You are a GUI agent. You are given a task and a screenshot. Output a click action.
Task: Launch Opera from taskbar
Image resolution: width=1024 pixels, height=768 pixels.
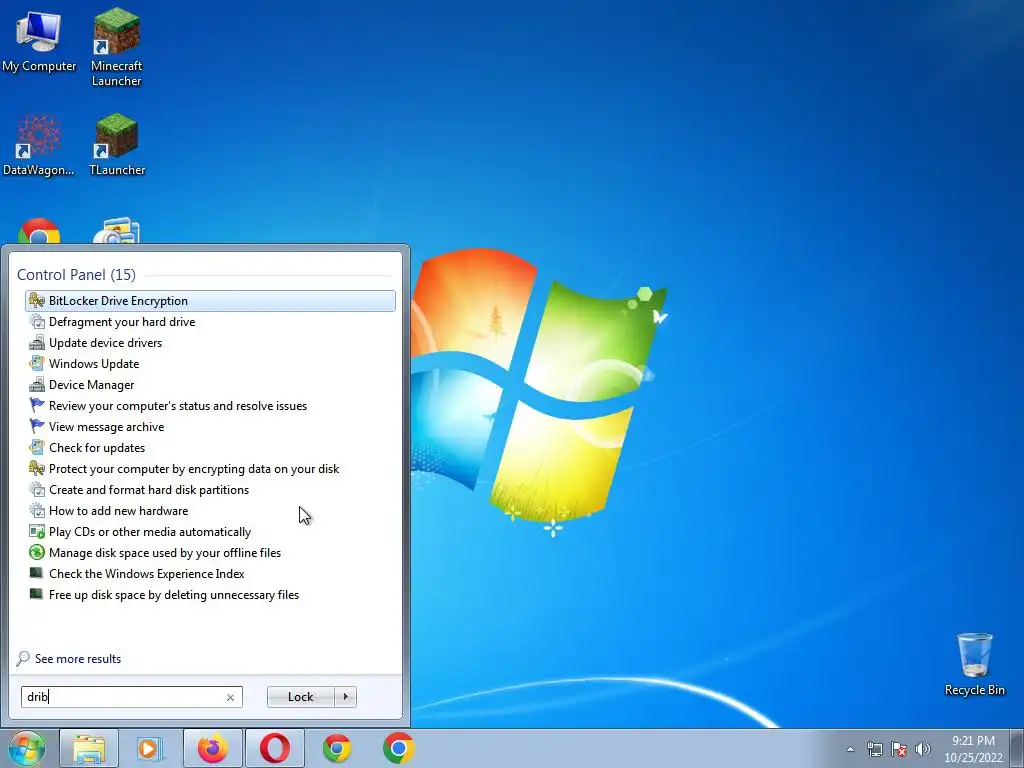pos(275,748)
